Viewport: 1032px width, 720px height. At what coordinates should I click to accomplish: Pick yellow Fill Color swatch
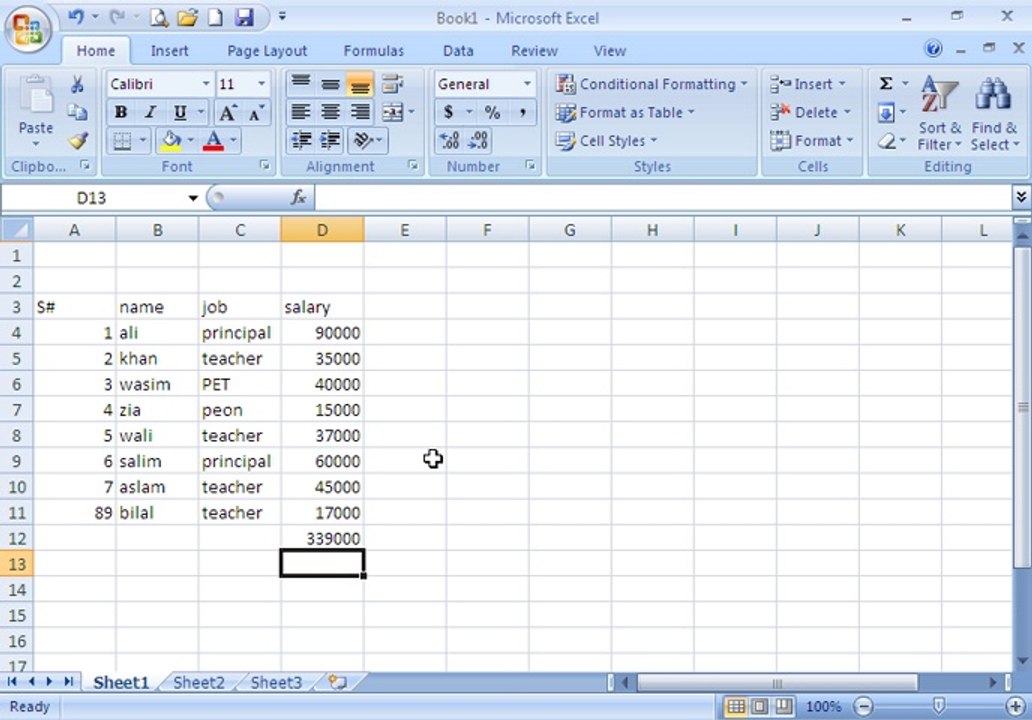[171, 141]
